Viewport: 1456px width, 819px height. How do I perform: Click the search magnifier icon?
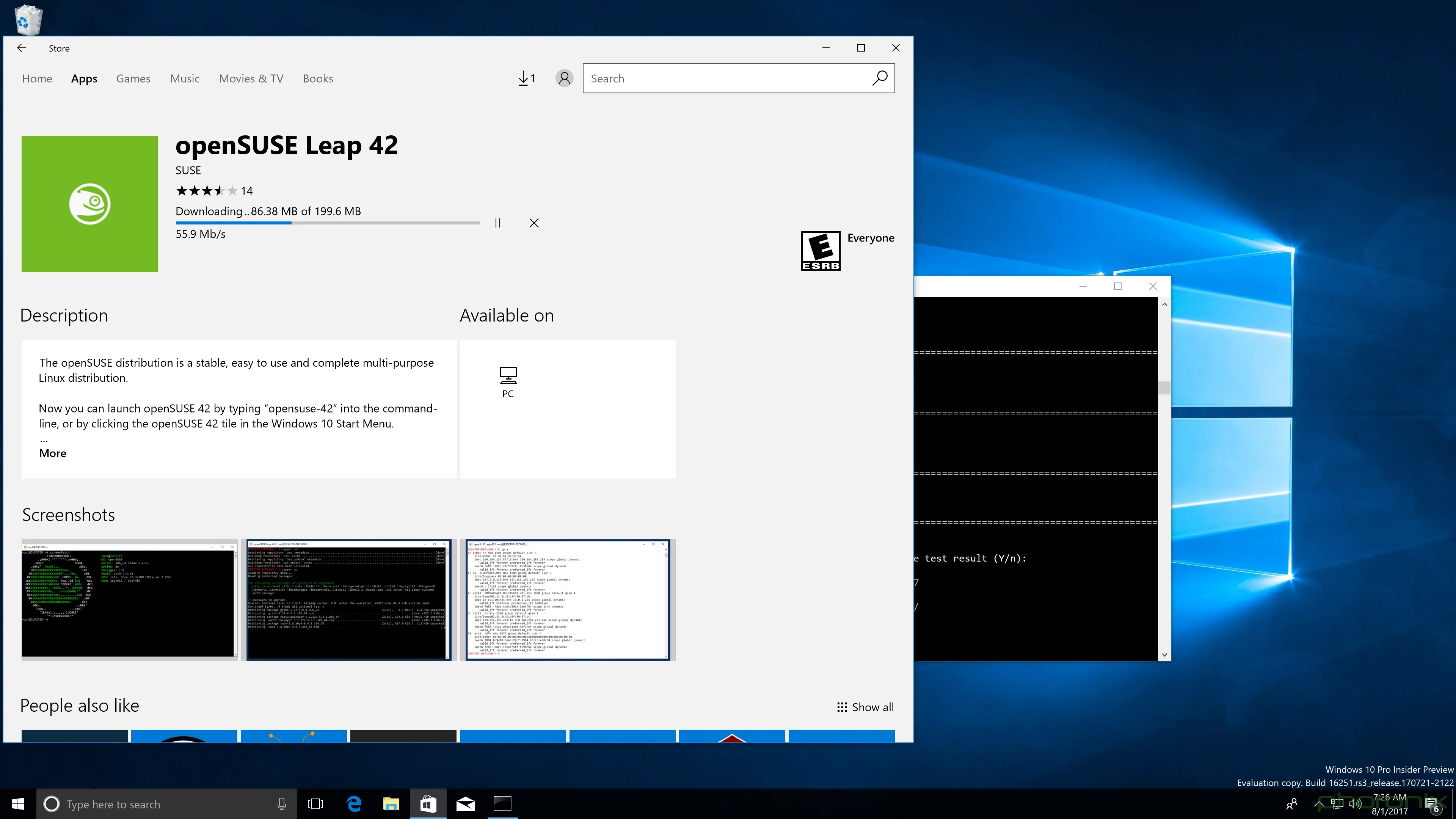880,78
